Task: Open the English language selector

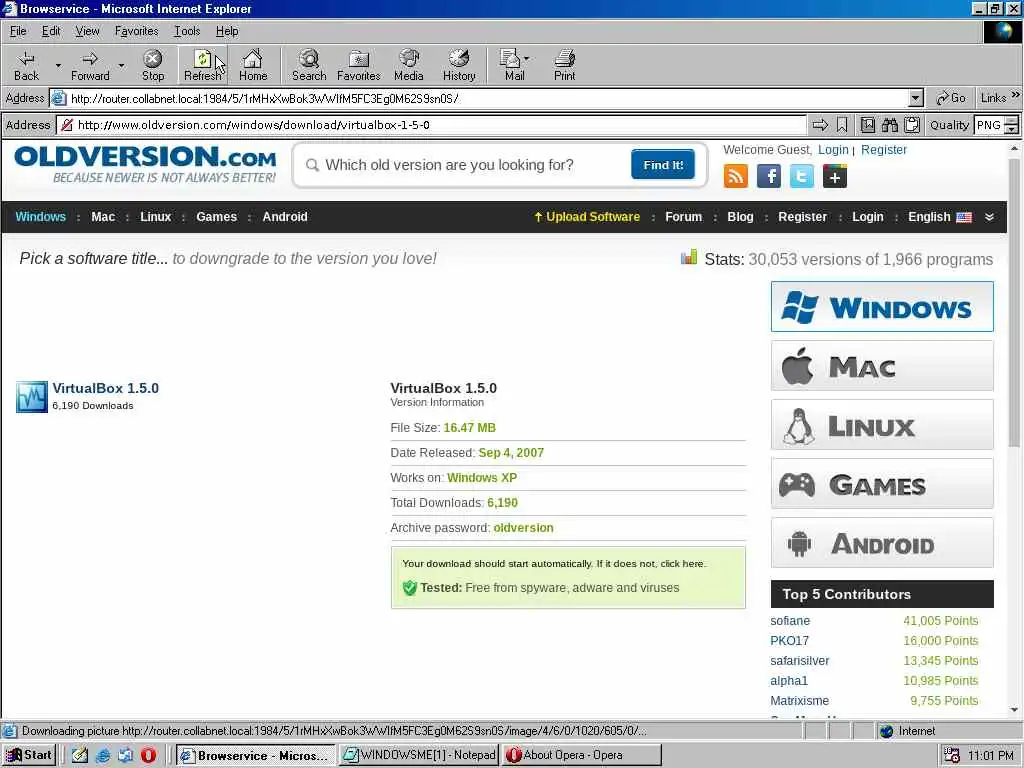Action: tap(940, 217)
